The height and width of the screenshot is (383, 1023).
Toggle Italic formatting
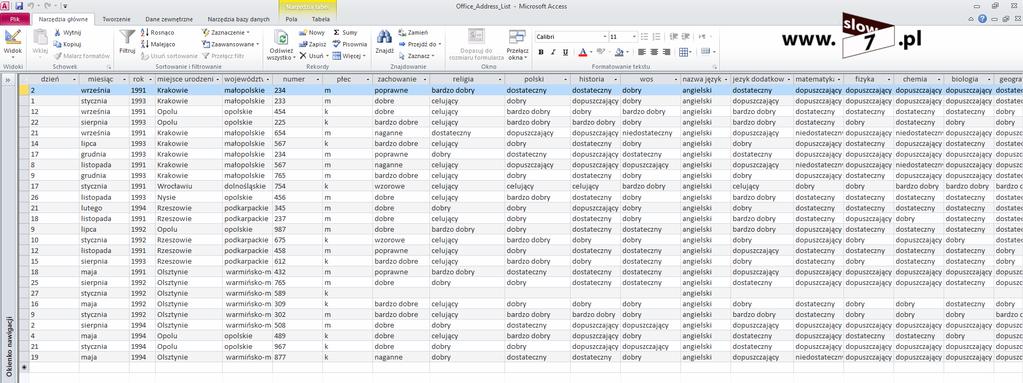pos(553,52)
